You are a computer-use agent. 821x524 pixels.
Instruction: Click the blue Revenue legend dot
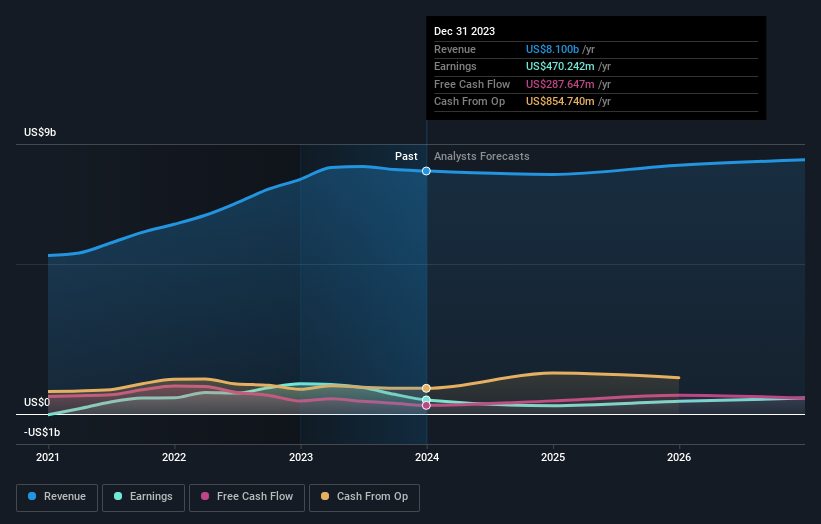[x=32, y=496]
